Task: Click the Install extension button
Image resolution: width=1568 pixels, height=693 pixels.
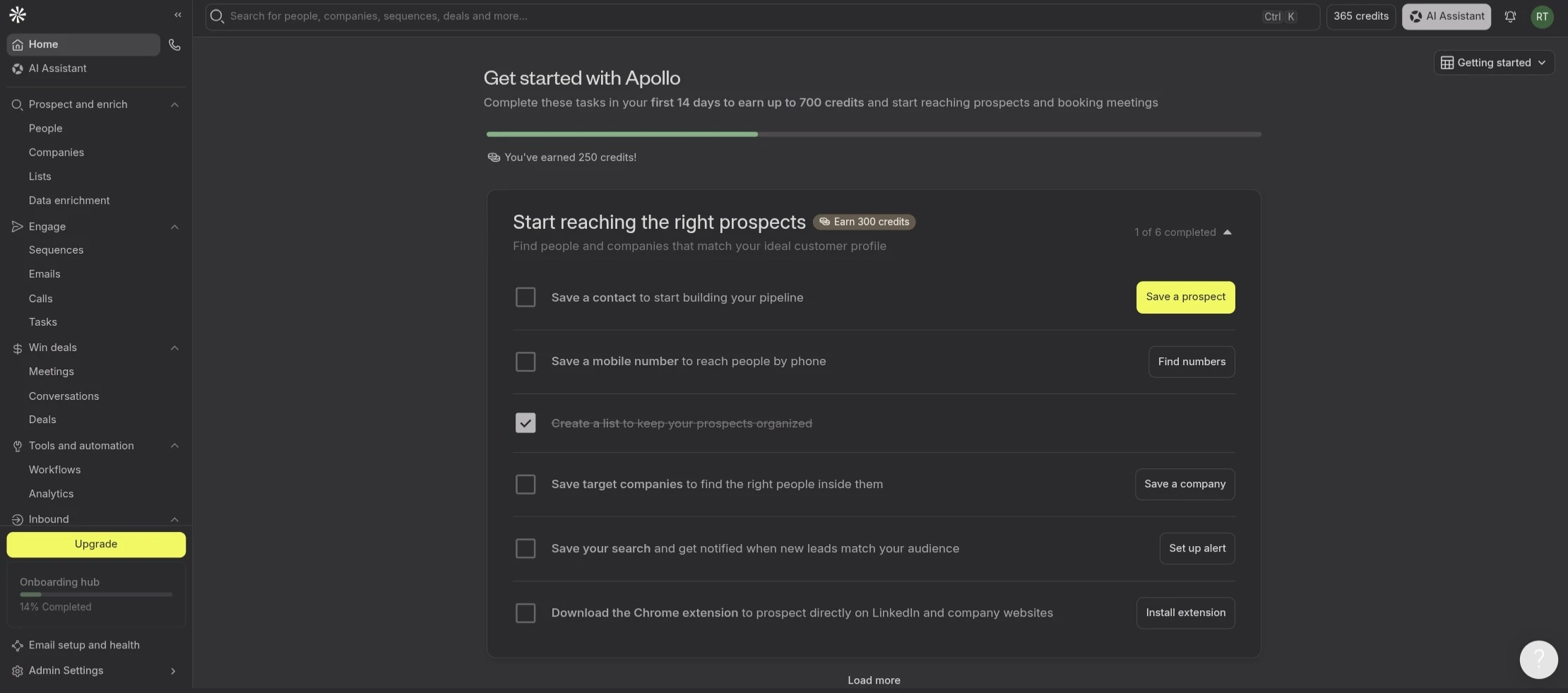Action: coord(1185,612)
